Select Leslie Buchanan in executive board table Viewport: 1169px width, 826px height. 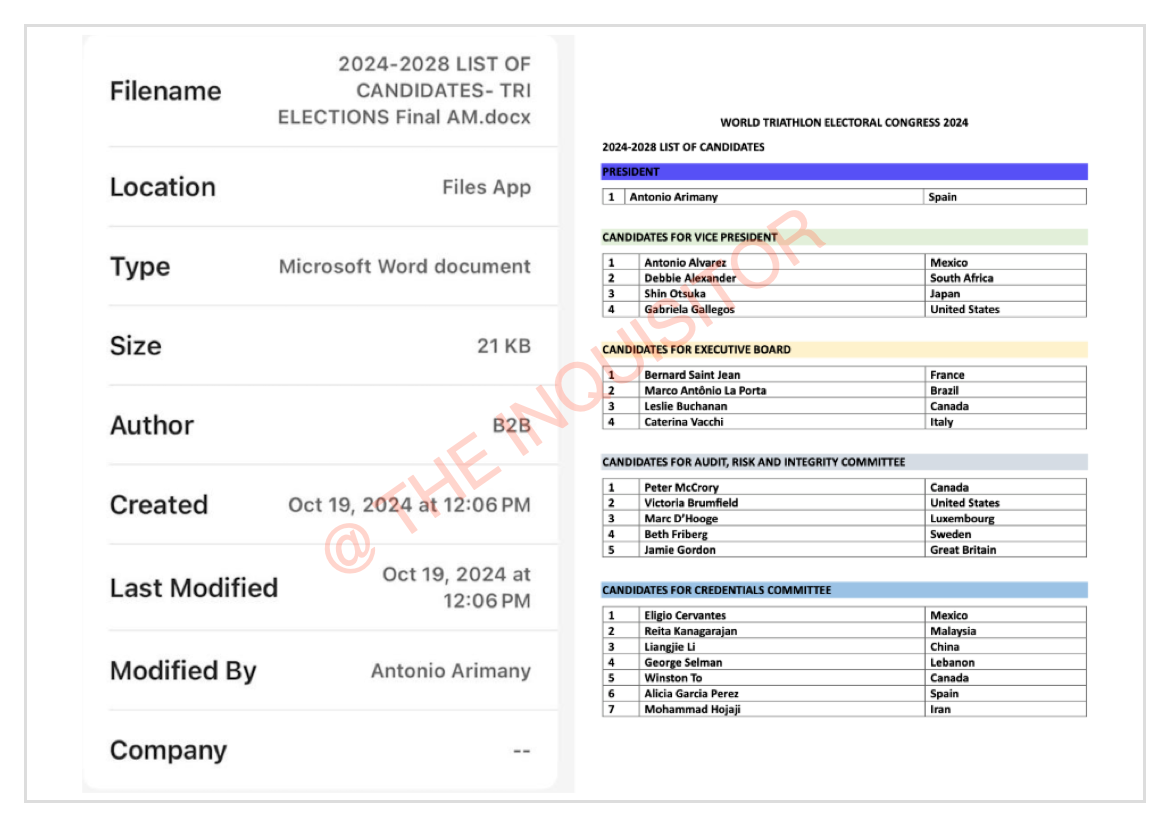(x=685, y=406)
